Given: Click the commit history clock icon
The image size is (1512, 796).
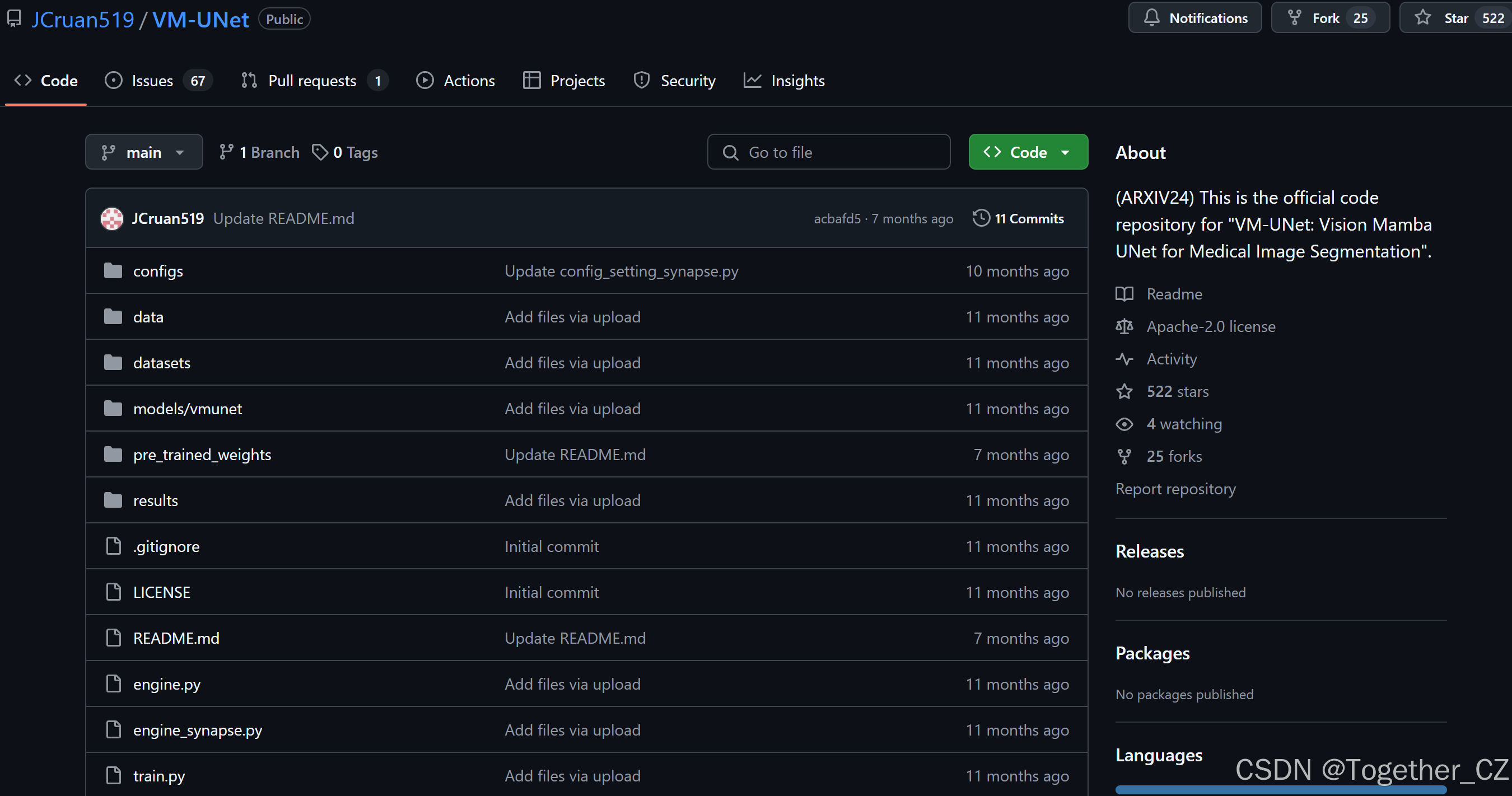Looking at the screenshot, I should point(981,218).
